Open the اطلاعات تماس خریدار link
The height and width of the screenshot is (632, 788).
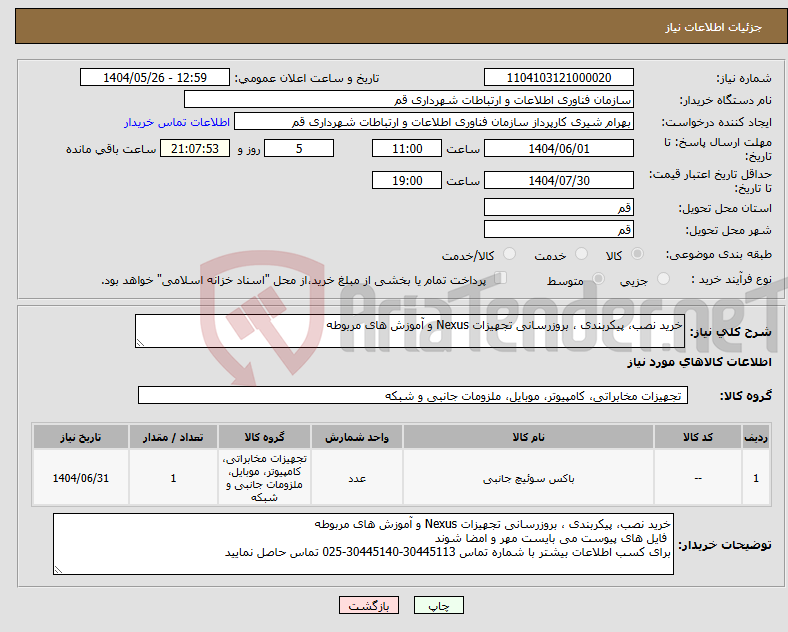click(x=177, y=122)
